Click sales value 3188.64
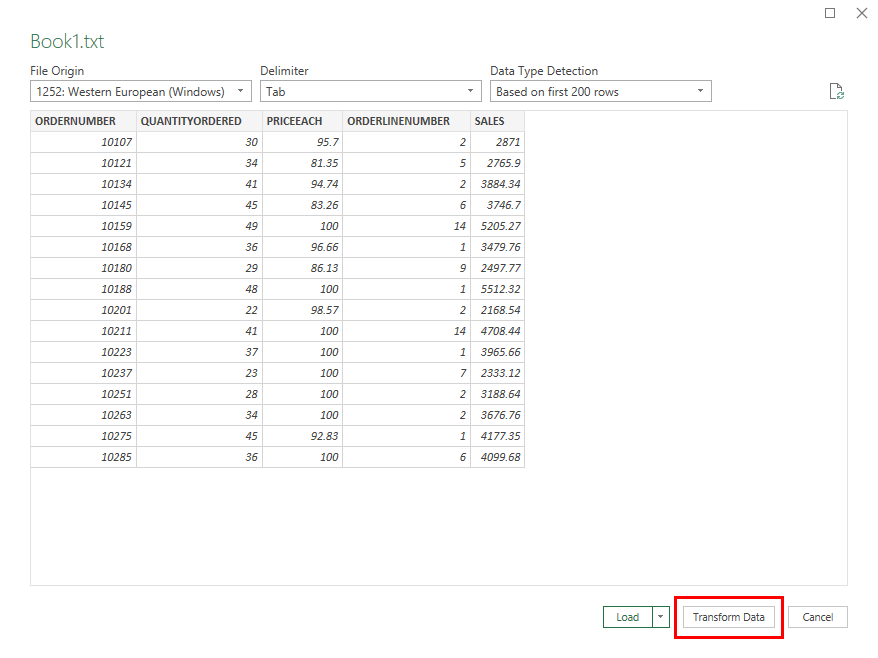Viewport: 878px width, 658px height. pos(497,394)
